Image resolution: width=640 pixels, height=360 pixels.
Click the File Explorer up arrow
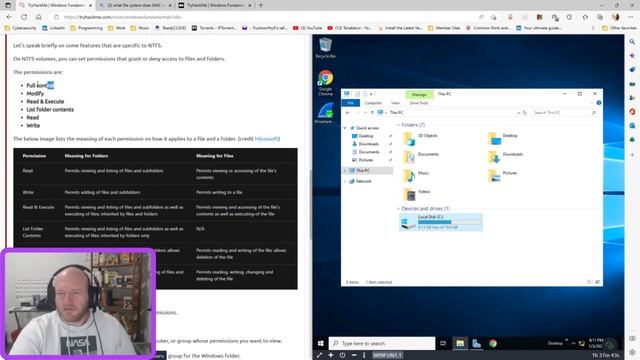[x=372, y=113]
